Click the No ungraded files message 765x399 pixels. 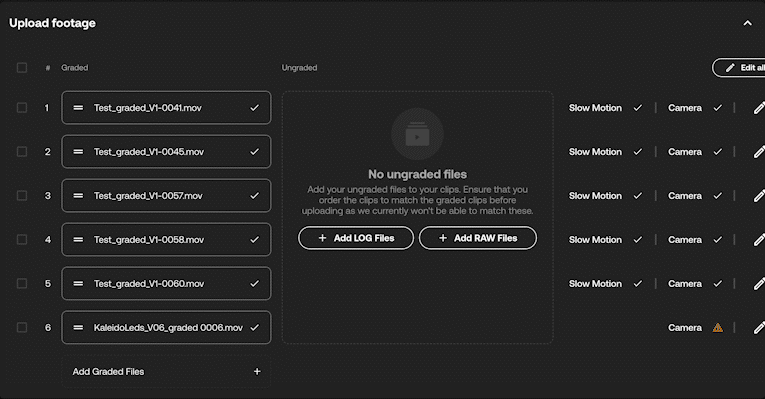pyautogui.click(x=417, y=174)
